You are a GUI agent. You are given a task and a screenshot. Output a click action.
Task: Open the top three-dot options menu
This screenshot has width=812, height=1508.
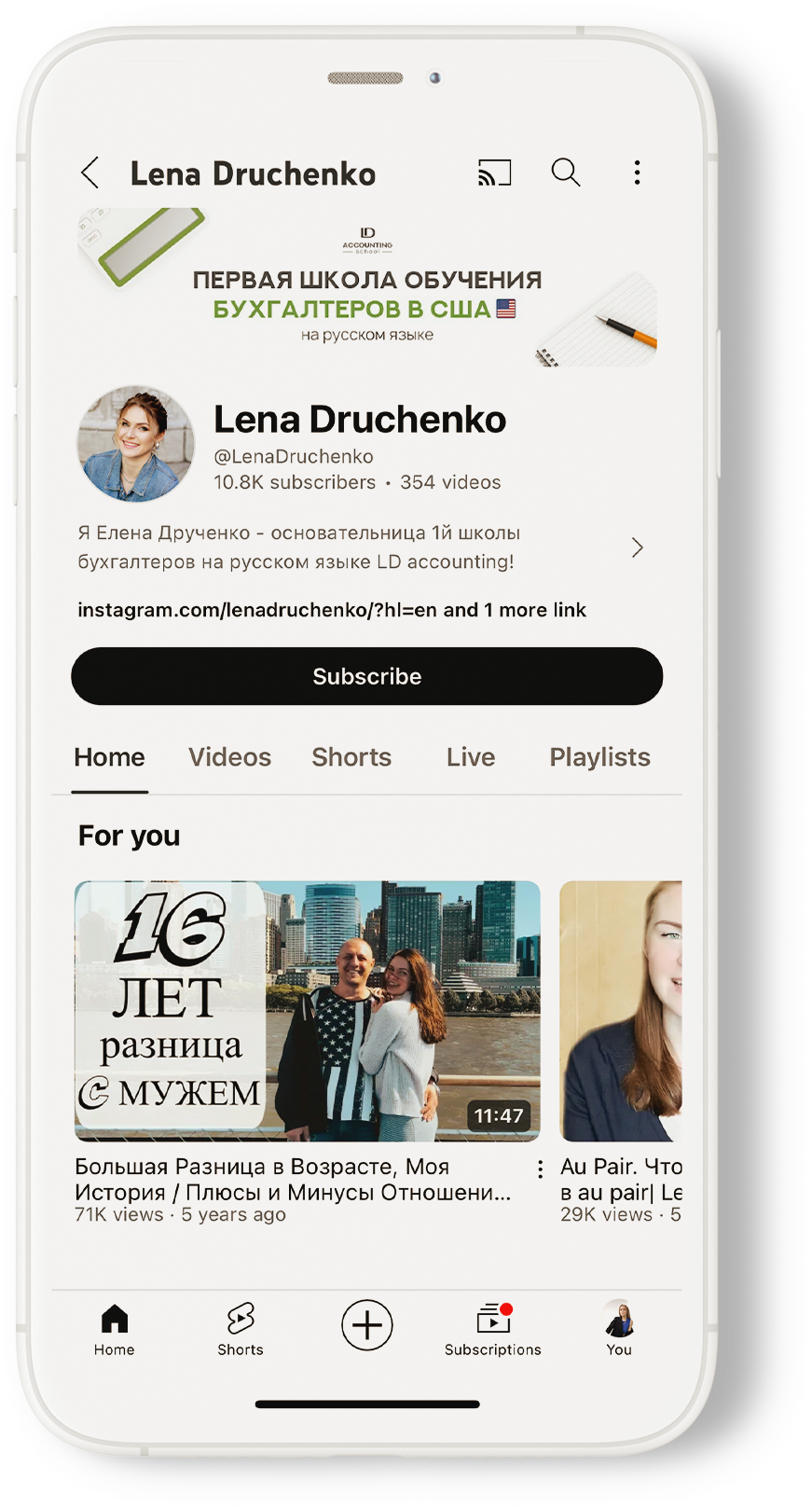(x=637, y=173)
